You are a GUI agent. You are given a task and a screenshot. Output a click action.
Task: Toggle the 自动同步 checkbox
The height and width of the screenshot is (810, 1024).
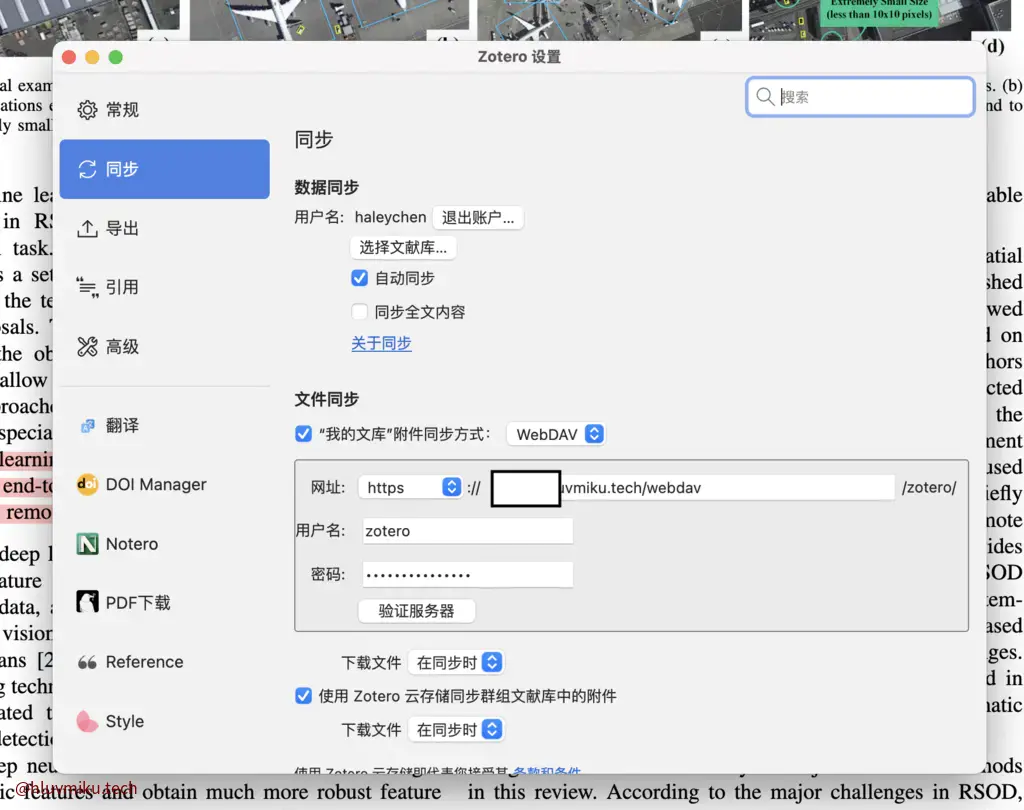point(359,278)
